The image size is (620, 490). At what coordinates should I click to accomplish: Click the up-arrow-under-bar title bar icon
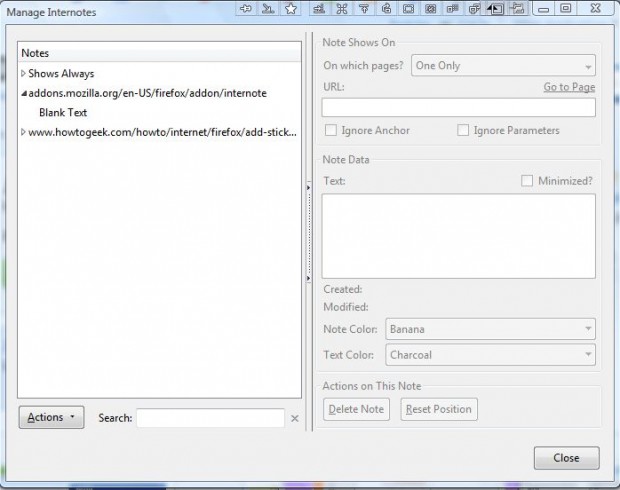click(x=364, y=8)
